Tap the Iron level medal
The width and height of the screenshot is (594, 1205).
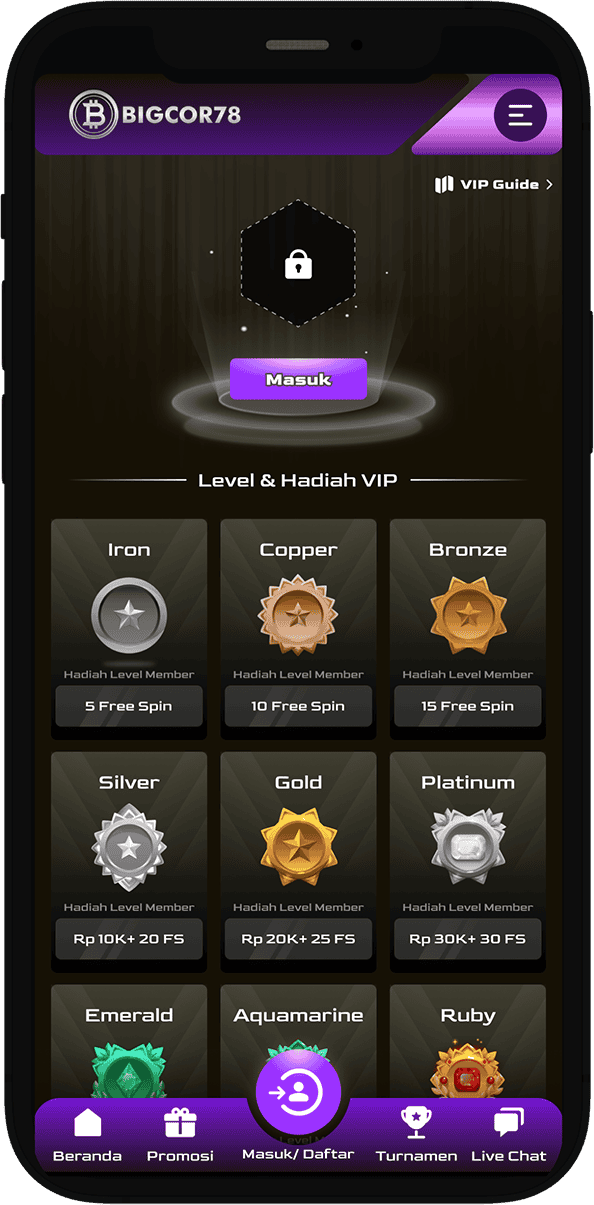point(129,617)
